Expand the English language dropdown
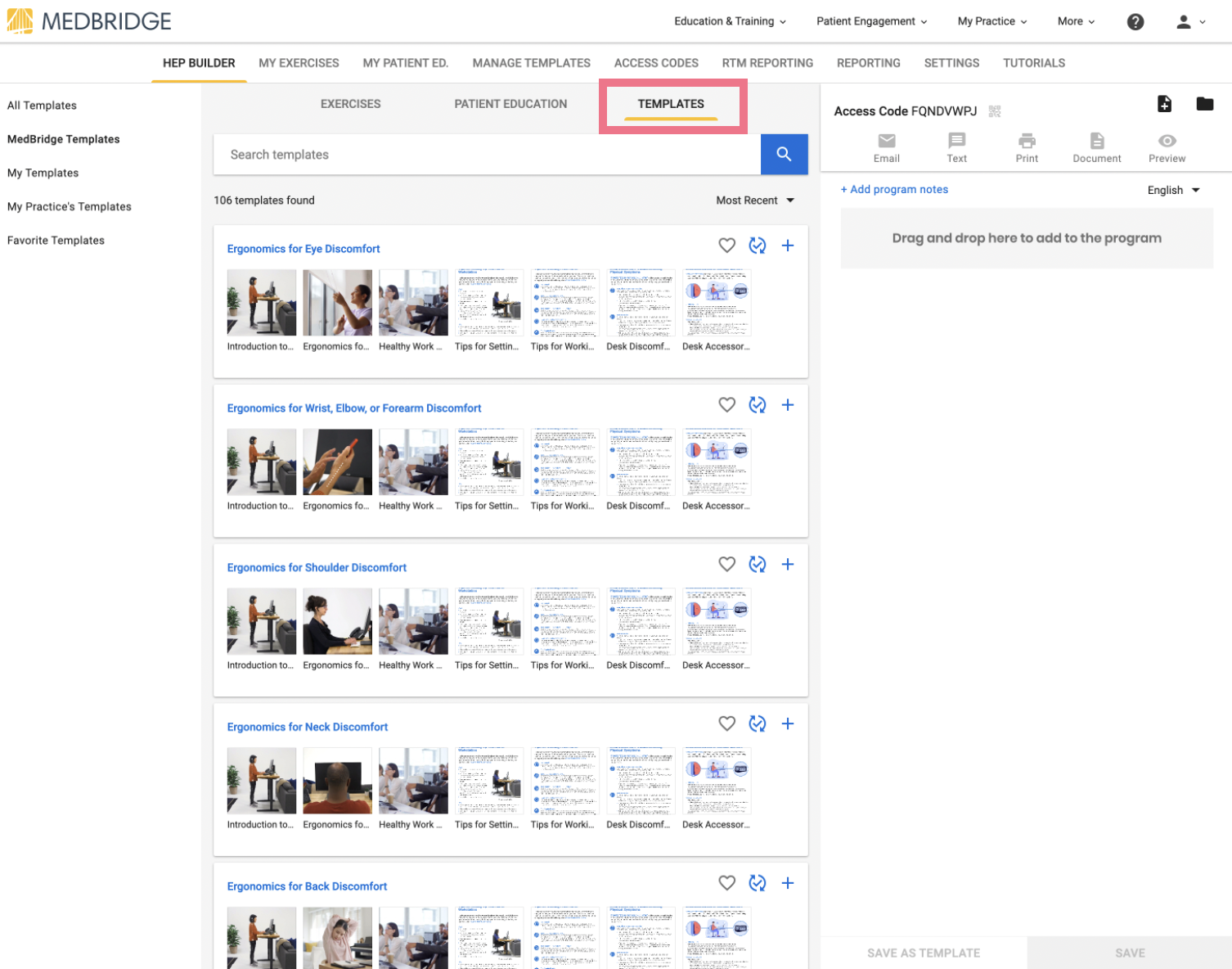The image size is (1232, 969). point(1173,190)
